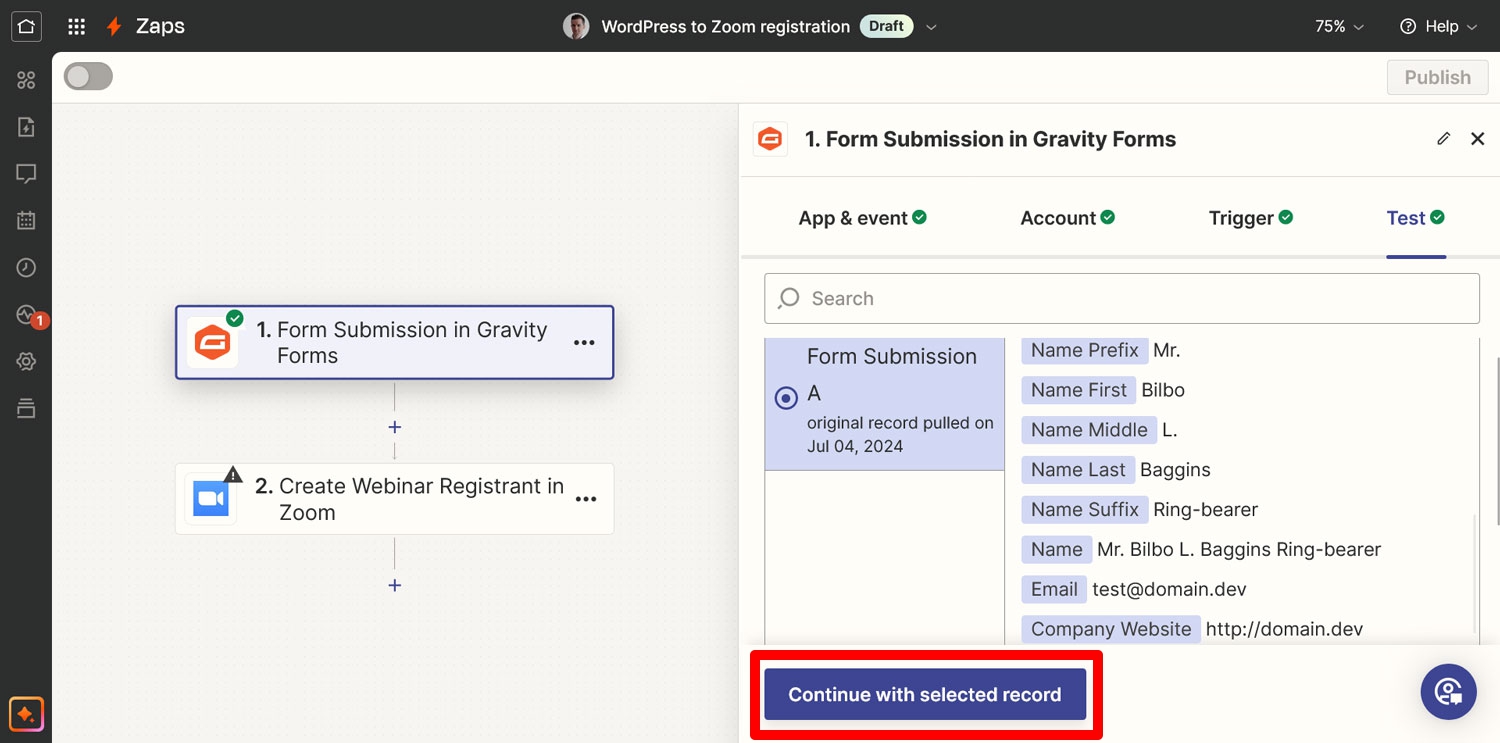The height and width of the screenshot is (743, 1500).
Task: Add a step after Zoom step
Action: pyautogui.click(x=395, y=585)
